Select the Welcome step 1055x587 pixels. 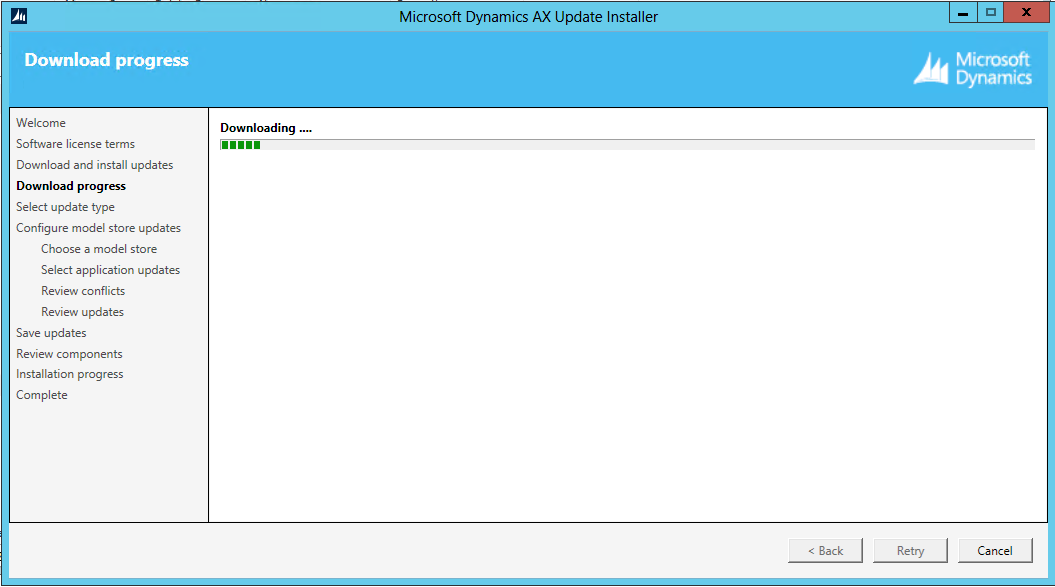[x=40, y=122]
